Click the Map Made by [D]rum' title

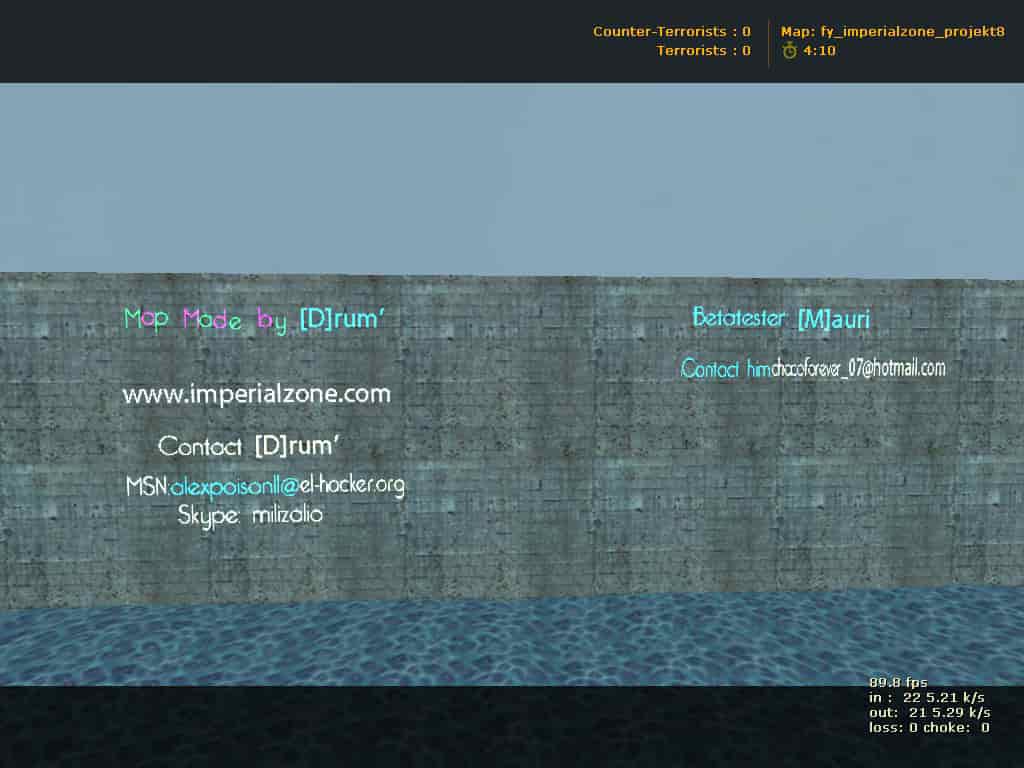[x=254, y=319]
